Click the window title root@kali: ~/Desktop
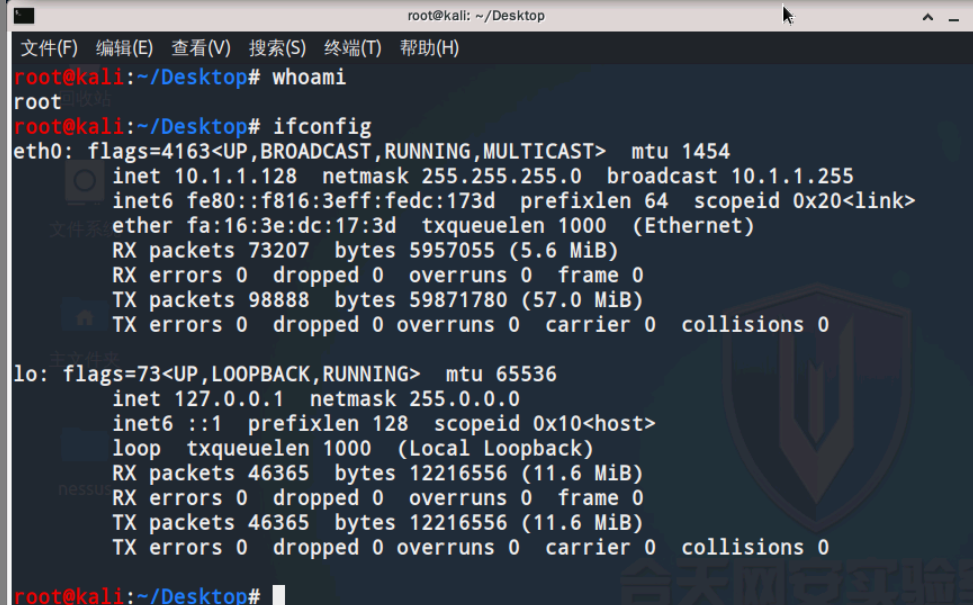This screenshot has width=973, height=605. pos(476,16)
